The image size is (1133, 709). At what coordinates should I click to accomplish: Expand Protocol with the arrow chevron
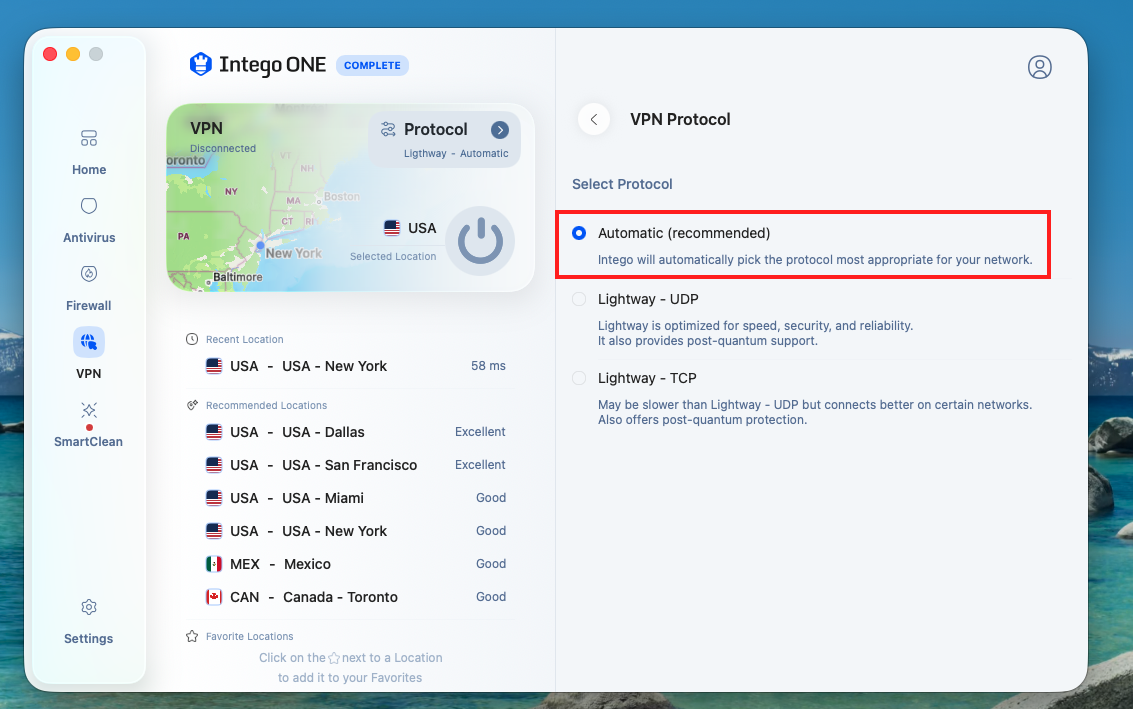[x=500, y=129]
